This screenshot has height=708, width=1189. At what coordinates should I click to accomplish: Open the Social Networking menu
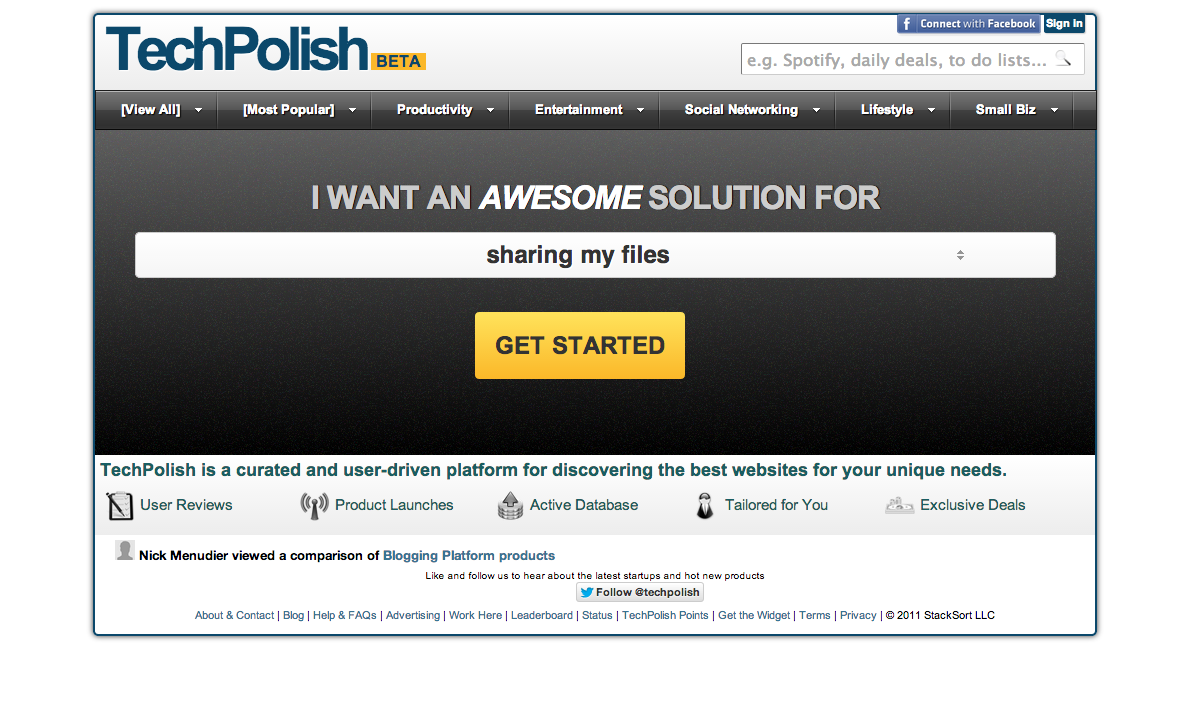coord(748,110)
